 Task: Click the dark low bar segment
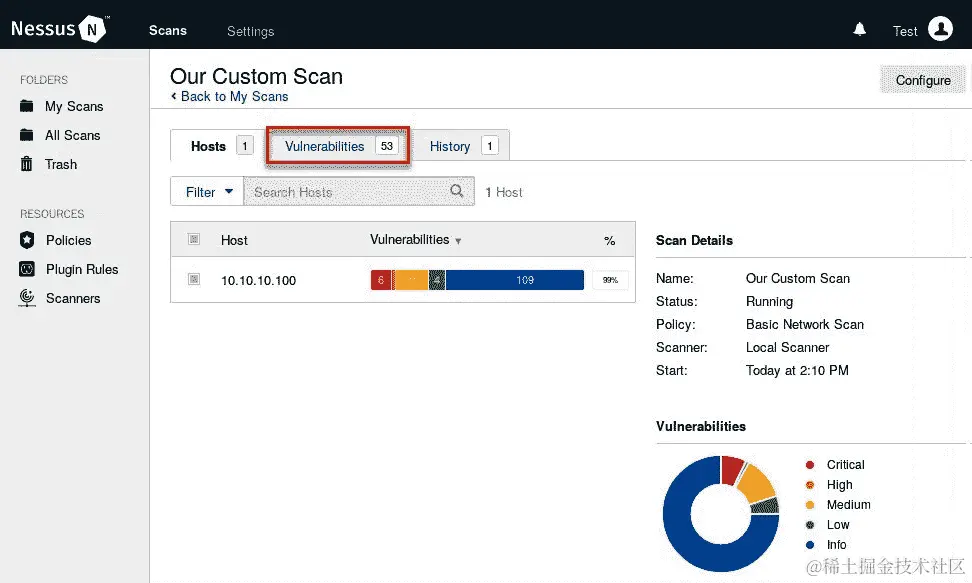436,280
